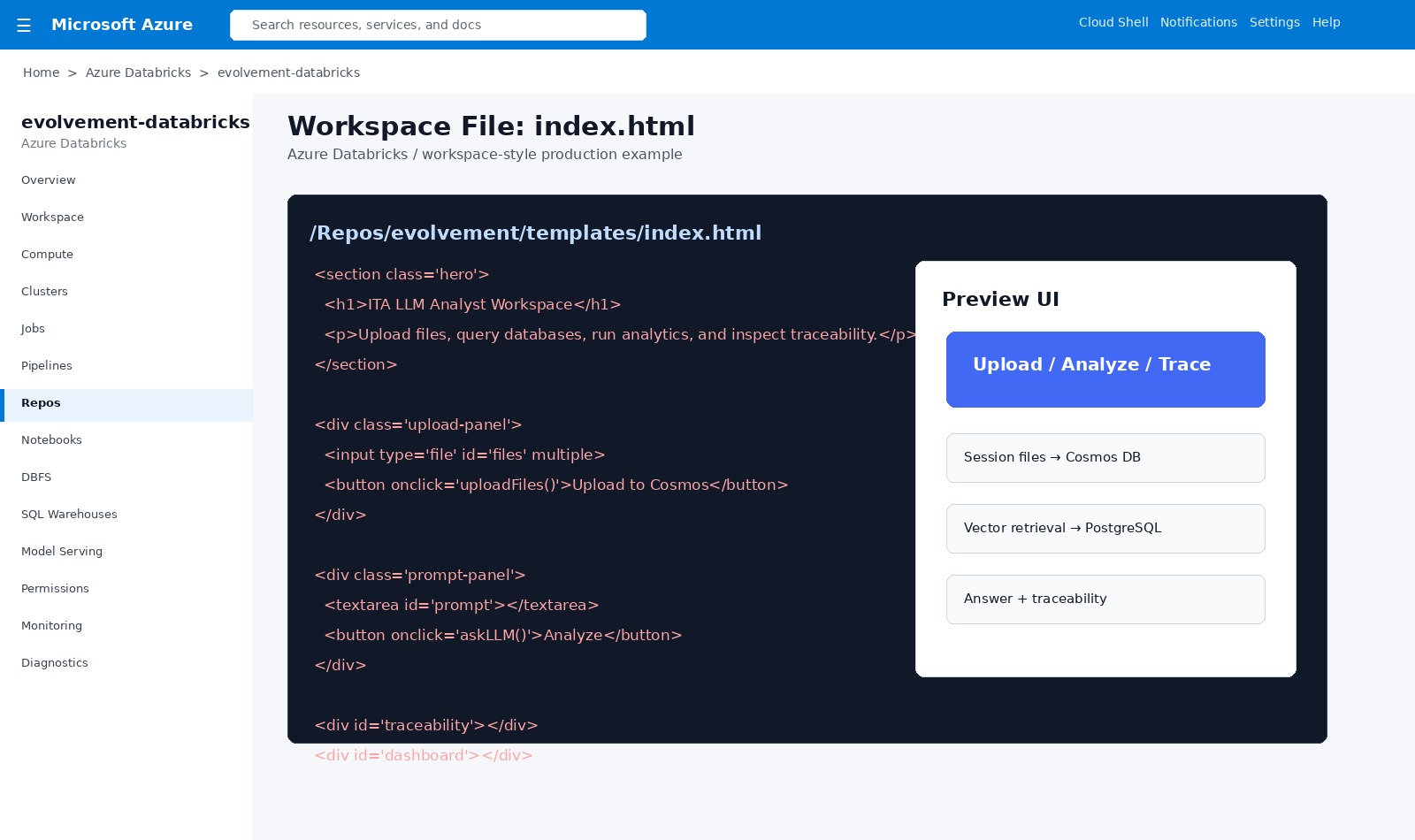Image resolution: width=1415 pixels, height=840 pixels.
Task: Open Settings in top bar
Action: 1274,22
